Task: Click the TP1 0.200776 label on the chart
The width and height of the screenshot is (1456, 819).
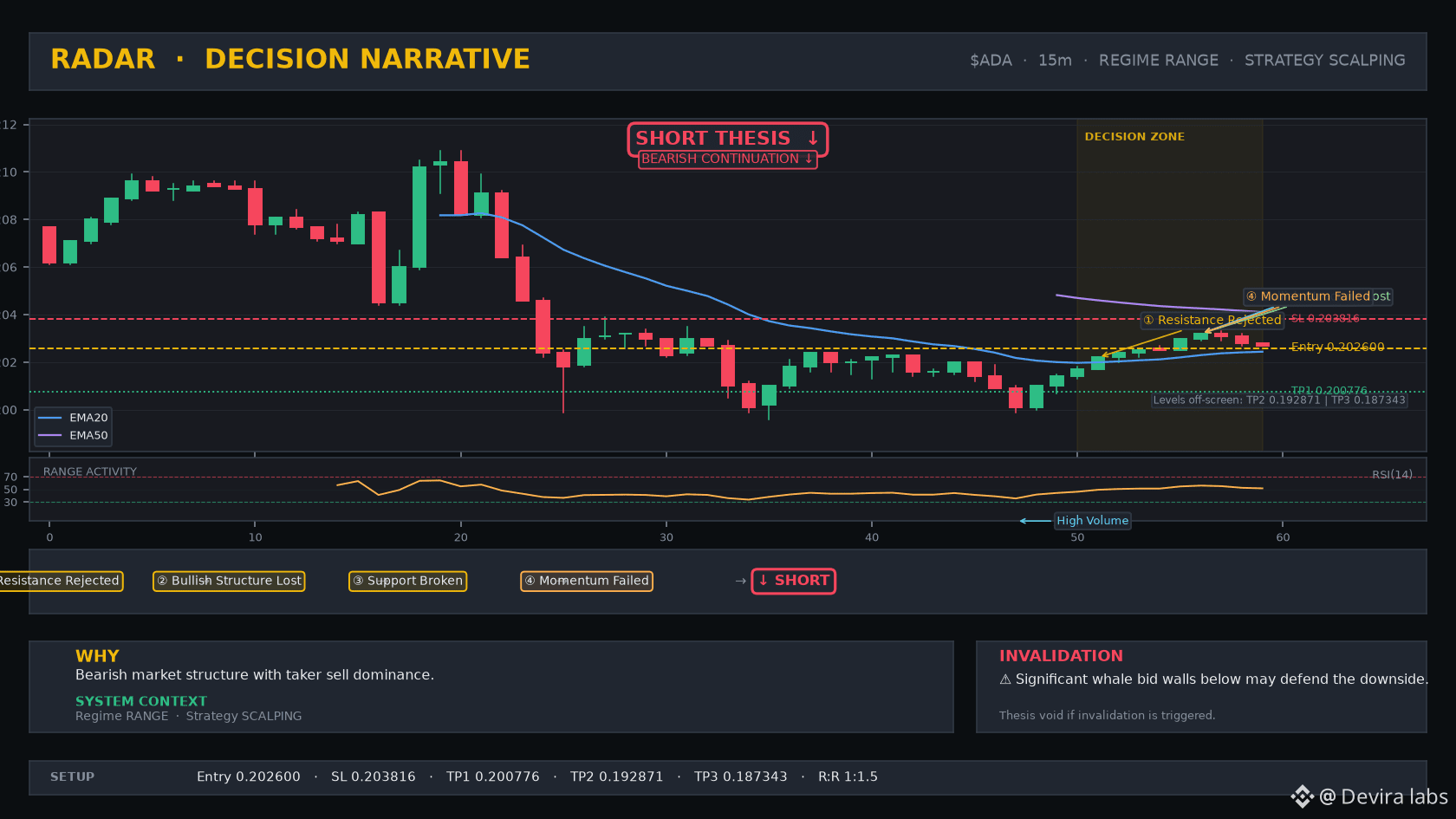Action: (x=1329, y=390)
